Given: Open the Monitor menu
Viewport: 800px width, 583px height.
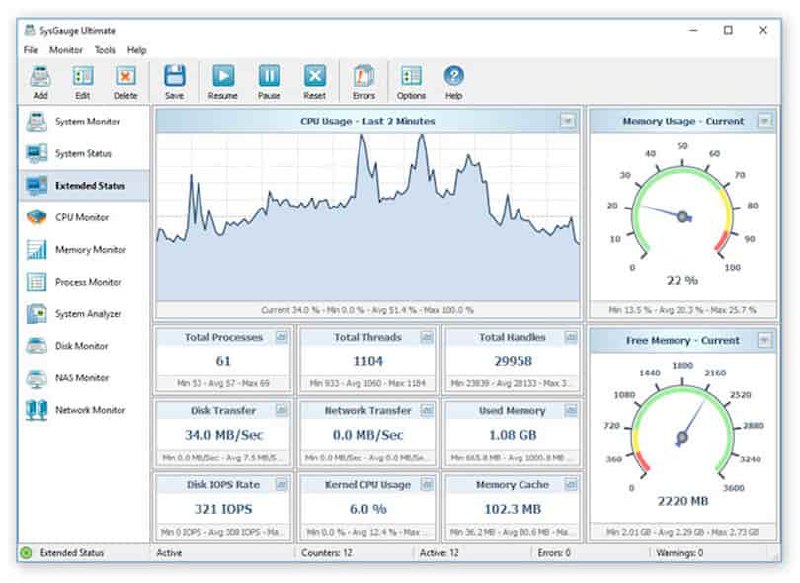Looking at the screenshot, I should (66, 50).
